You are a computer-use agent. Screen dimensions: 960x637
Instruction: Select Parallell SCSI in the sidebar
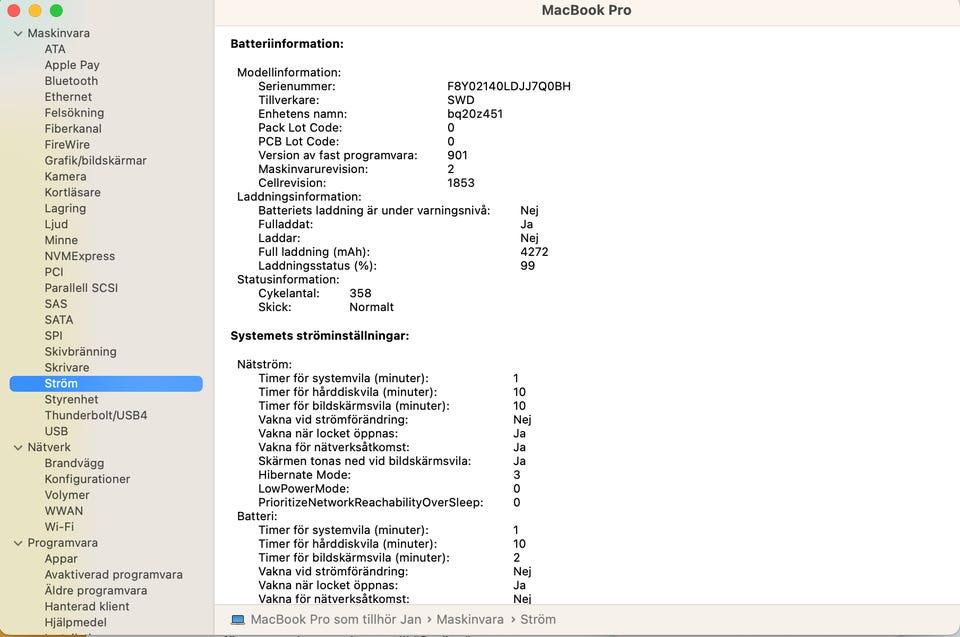click(x=81, y=288)
